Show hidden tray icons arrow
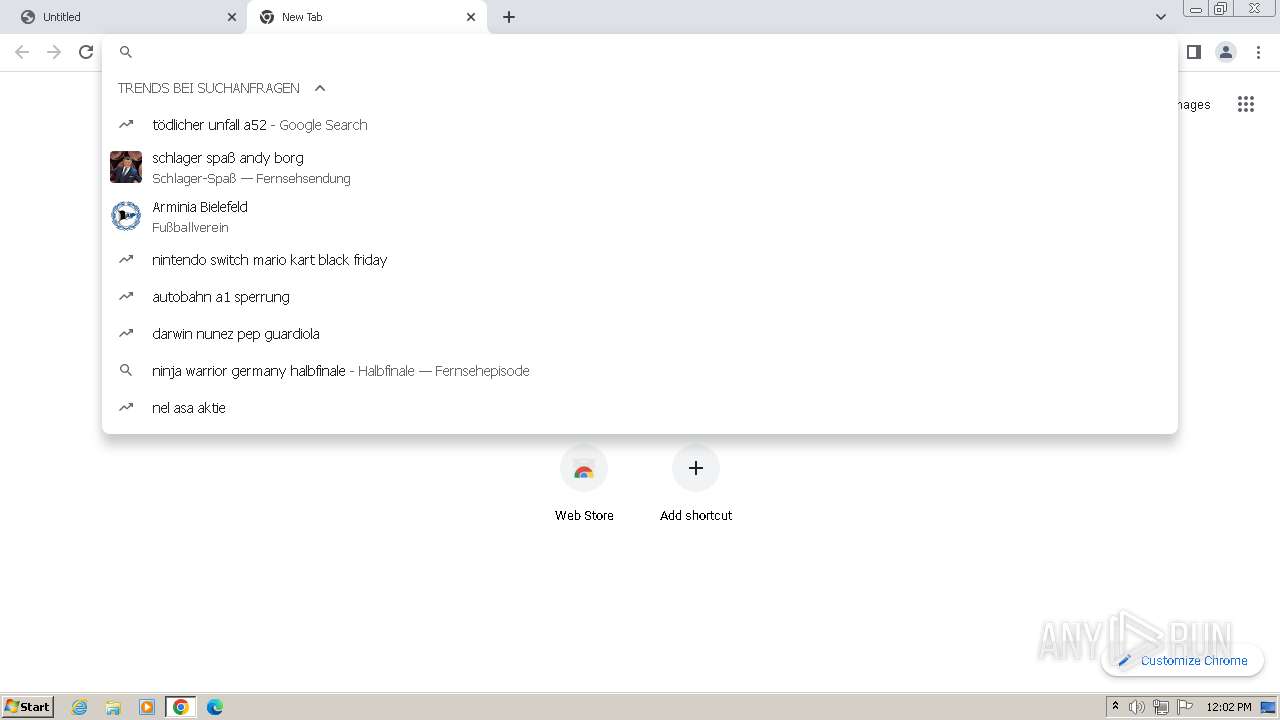 (x=1115, y=707)
